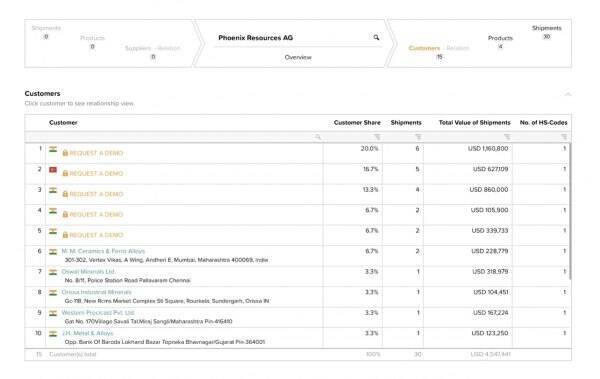Click the Customer(s) total footer row label
600x379 pixels.
point(73,354)
